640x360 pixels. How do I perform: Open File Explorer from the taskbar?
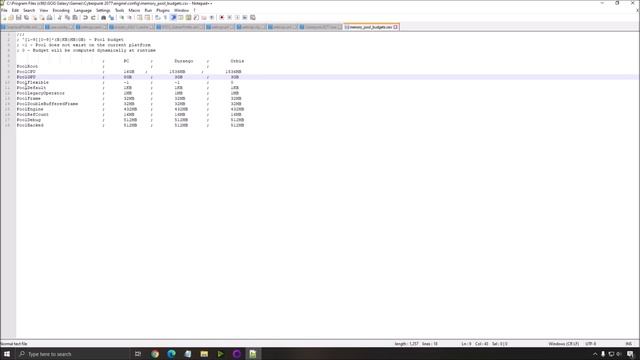pyautogui.click(x=204, y=354)
